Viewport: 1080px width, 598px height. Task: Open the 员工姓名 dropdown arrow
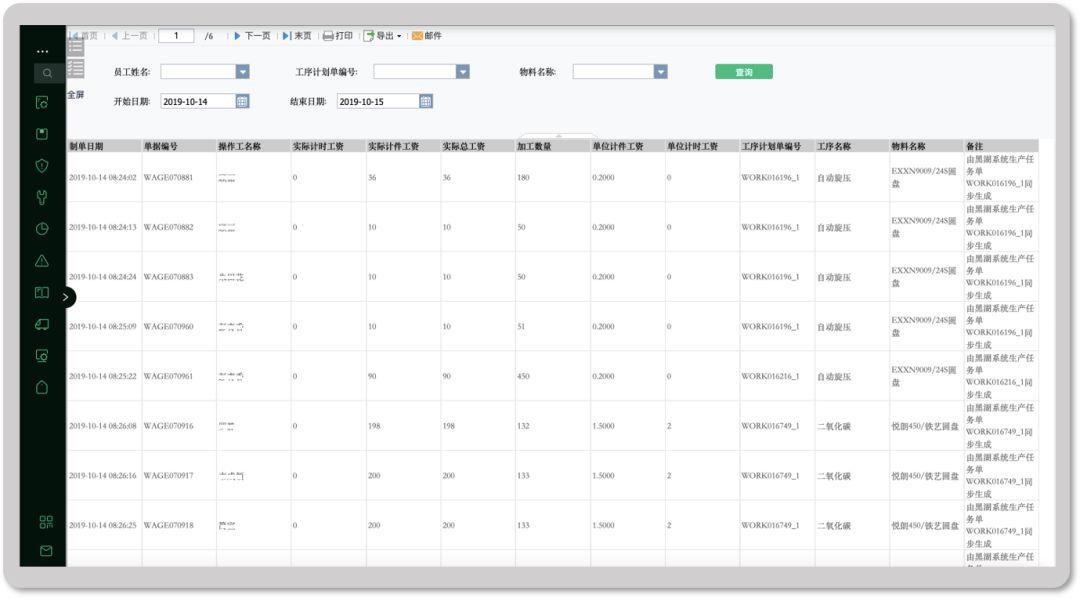[x=242, y=72]
